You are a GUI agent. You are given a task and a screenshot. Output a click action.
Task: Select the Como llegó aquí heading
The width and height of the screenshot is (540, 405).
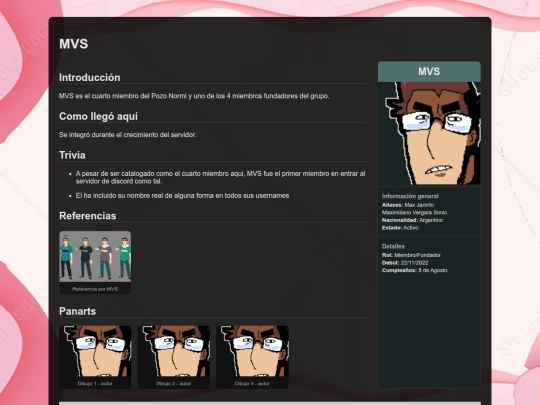coord(98,116)
